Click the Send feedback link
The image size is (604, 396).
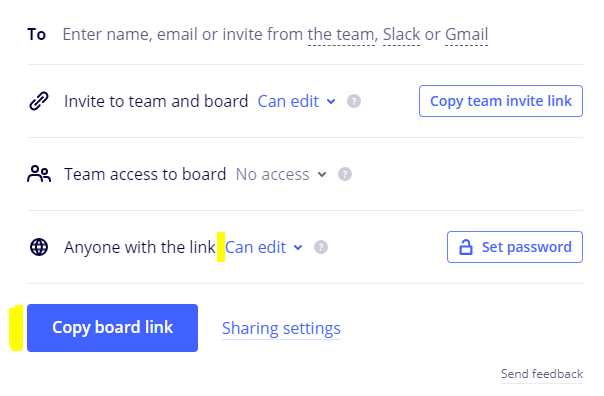coord(542,374)
